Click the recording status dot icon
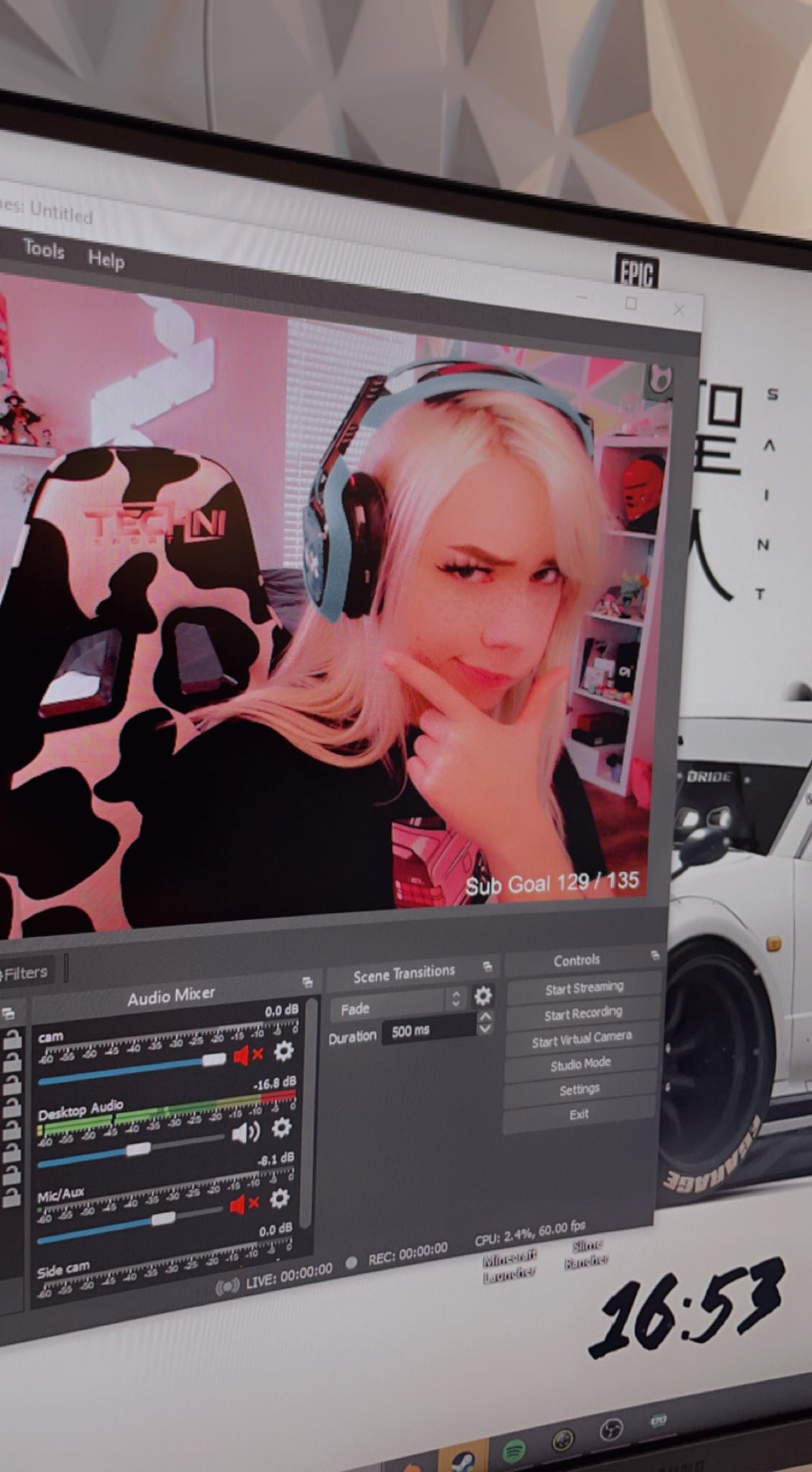Viewport: 812px width, 1472px height. pos(351,1263)
